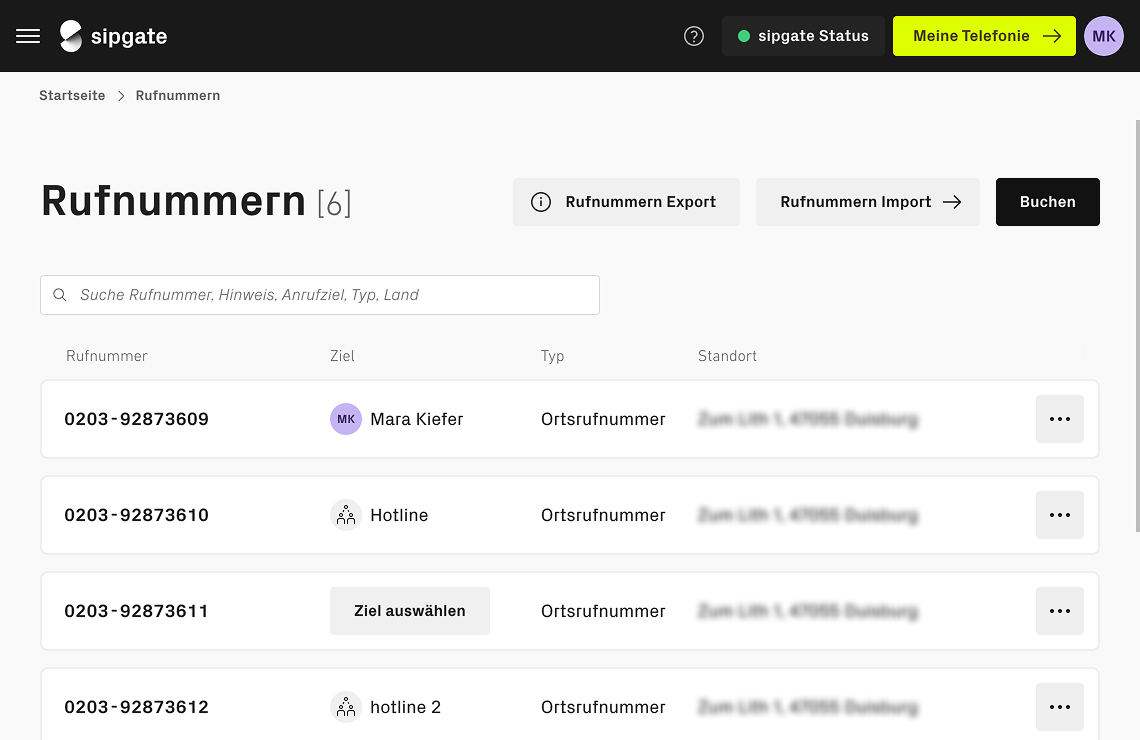The width and height of the screenshot is (1140, 740).
Task: Open options menu for 0203-92873611
Action: (x=1060, y=611)
